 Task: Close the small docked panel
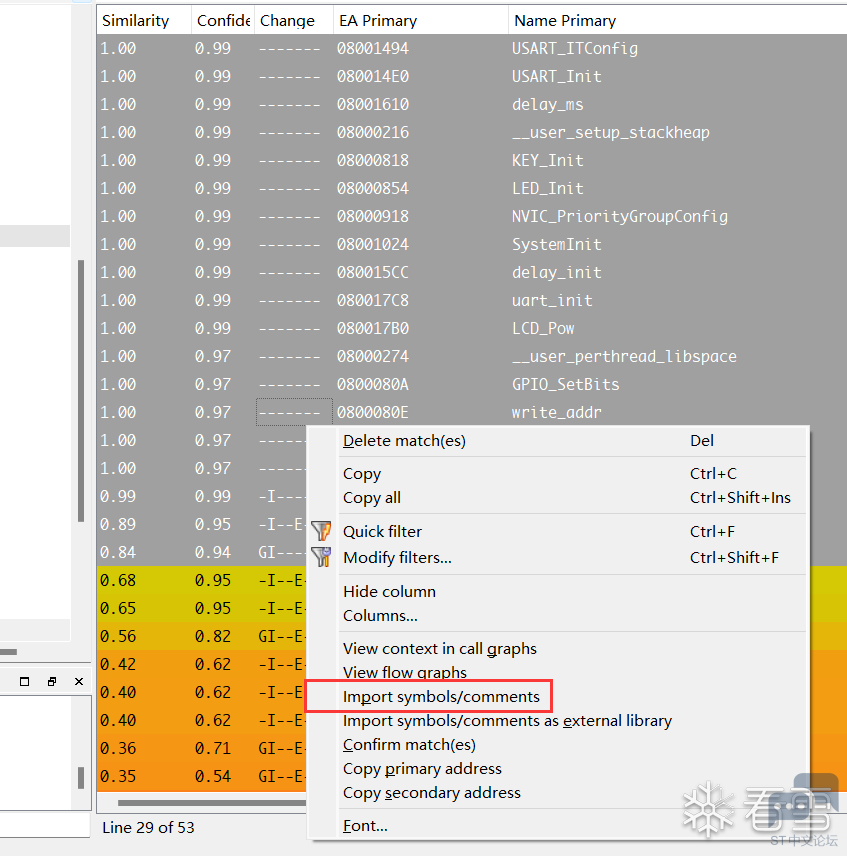click(79, 681)
